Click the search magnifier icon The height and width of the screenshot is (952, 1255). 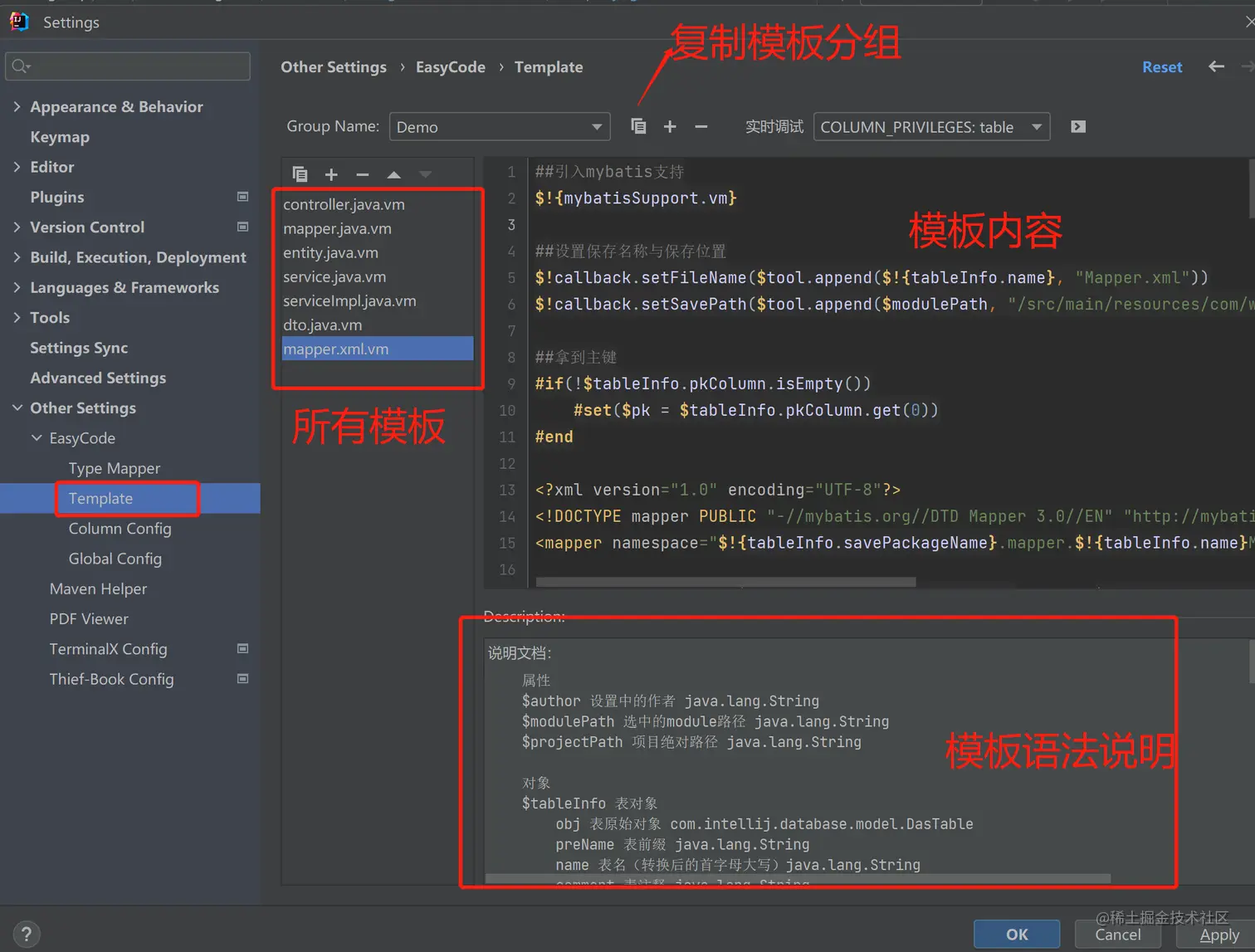21,66
